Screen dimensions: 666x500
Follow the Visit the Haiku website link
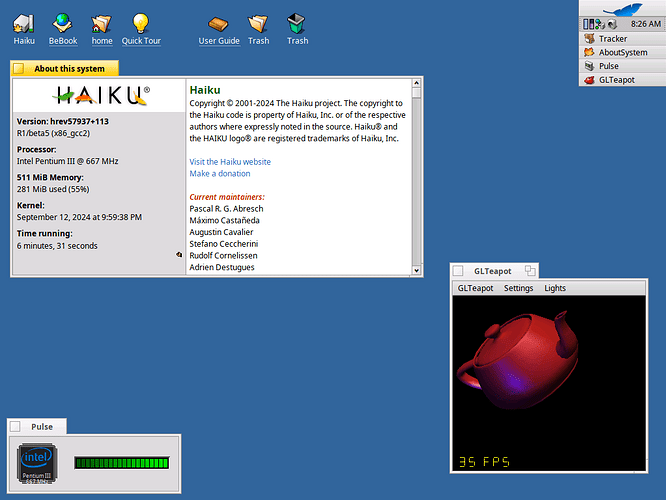[230, 162]
